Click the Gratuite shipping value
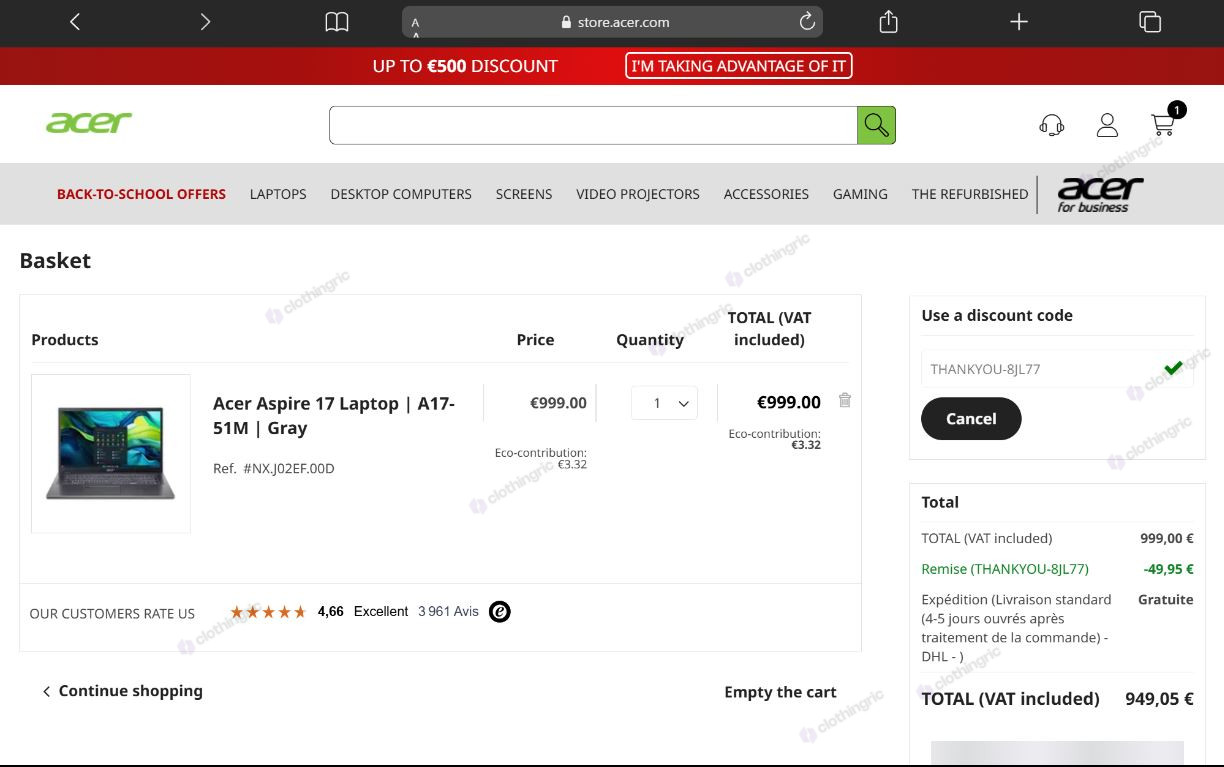This screenshot has width=1224, height=767. (1166, 600)
